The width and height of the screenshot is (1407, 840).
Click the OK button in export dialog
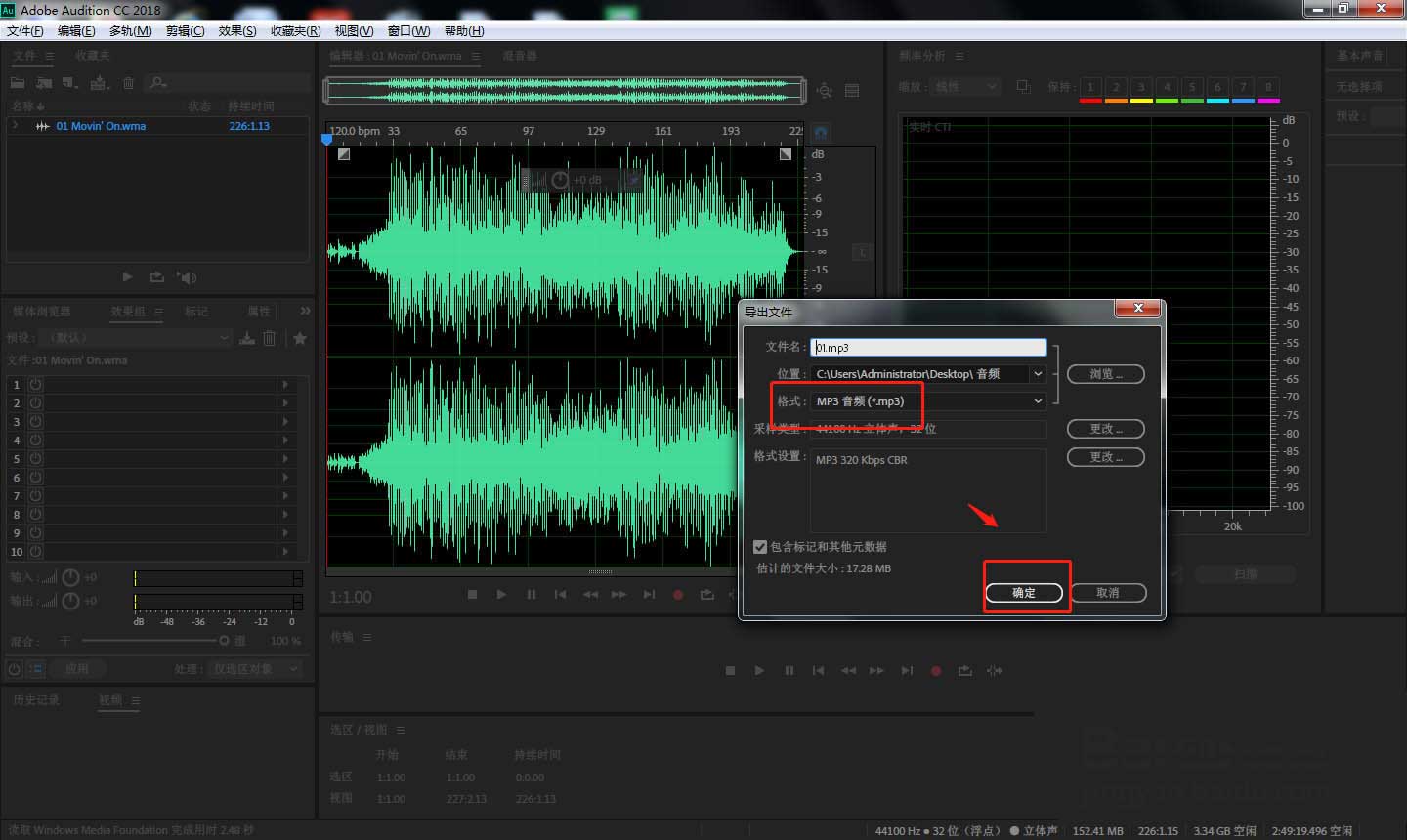pyautogui.click(x=1024, y=593)
